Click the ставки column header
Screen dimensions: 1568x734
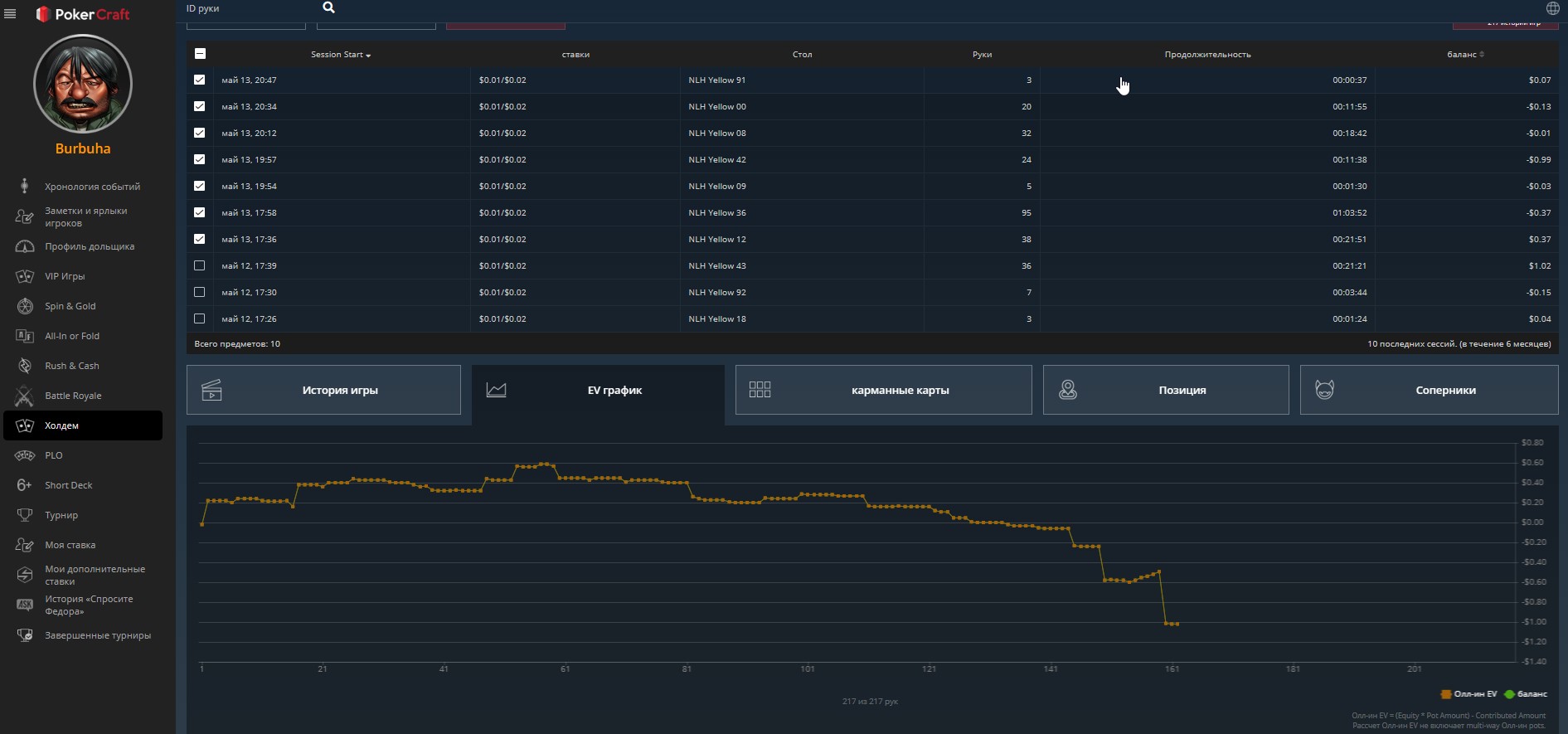pyautogui.click(x=575, y=55)
